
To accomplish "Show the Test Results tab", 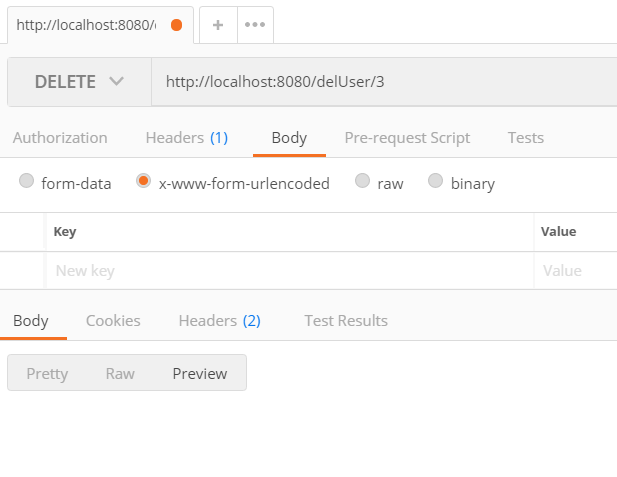I will point(346,321).
